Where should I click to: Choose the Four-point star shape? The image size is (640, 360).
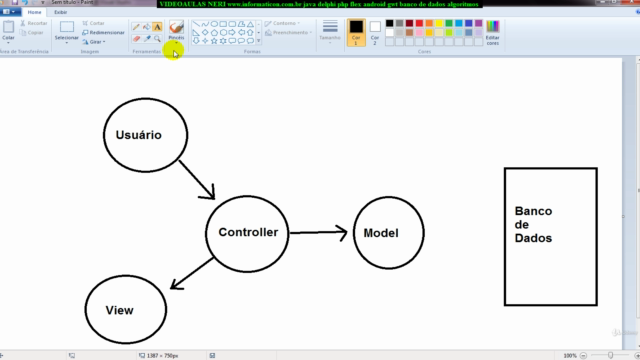point(205,41)
